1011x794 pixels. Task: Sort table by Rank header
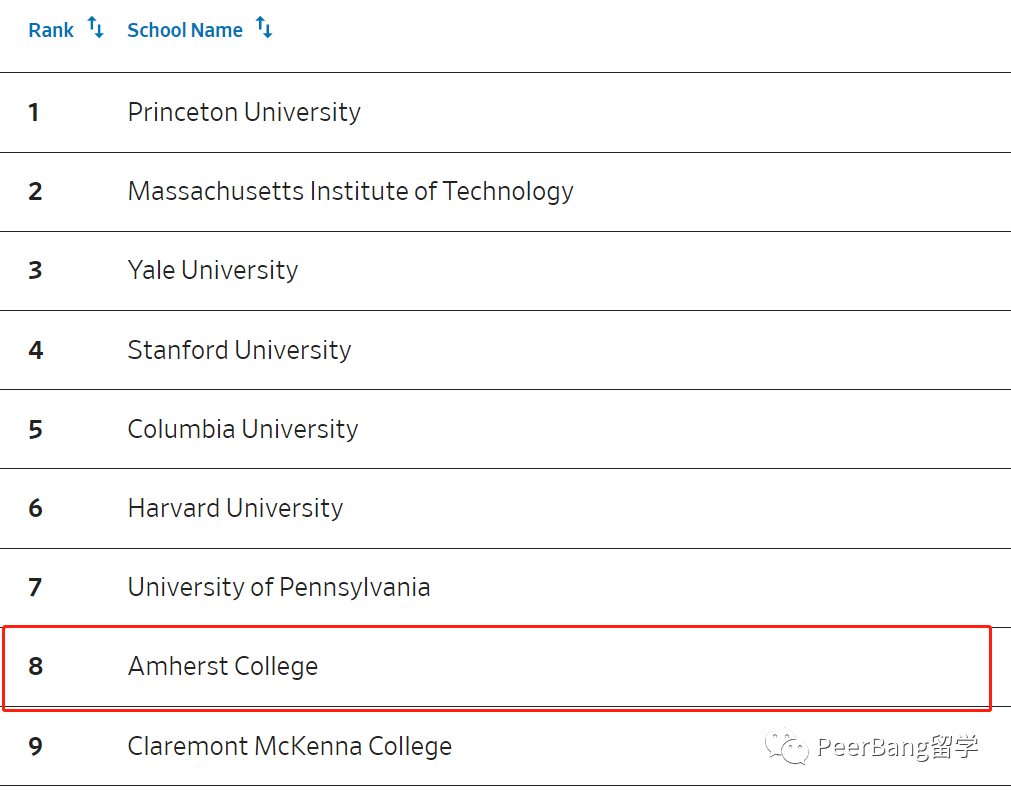pyautogui.click(x=51, y=30)
